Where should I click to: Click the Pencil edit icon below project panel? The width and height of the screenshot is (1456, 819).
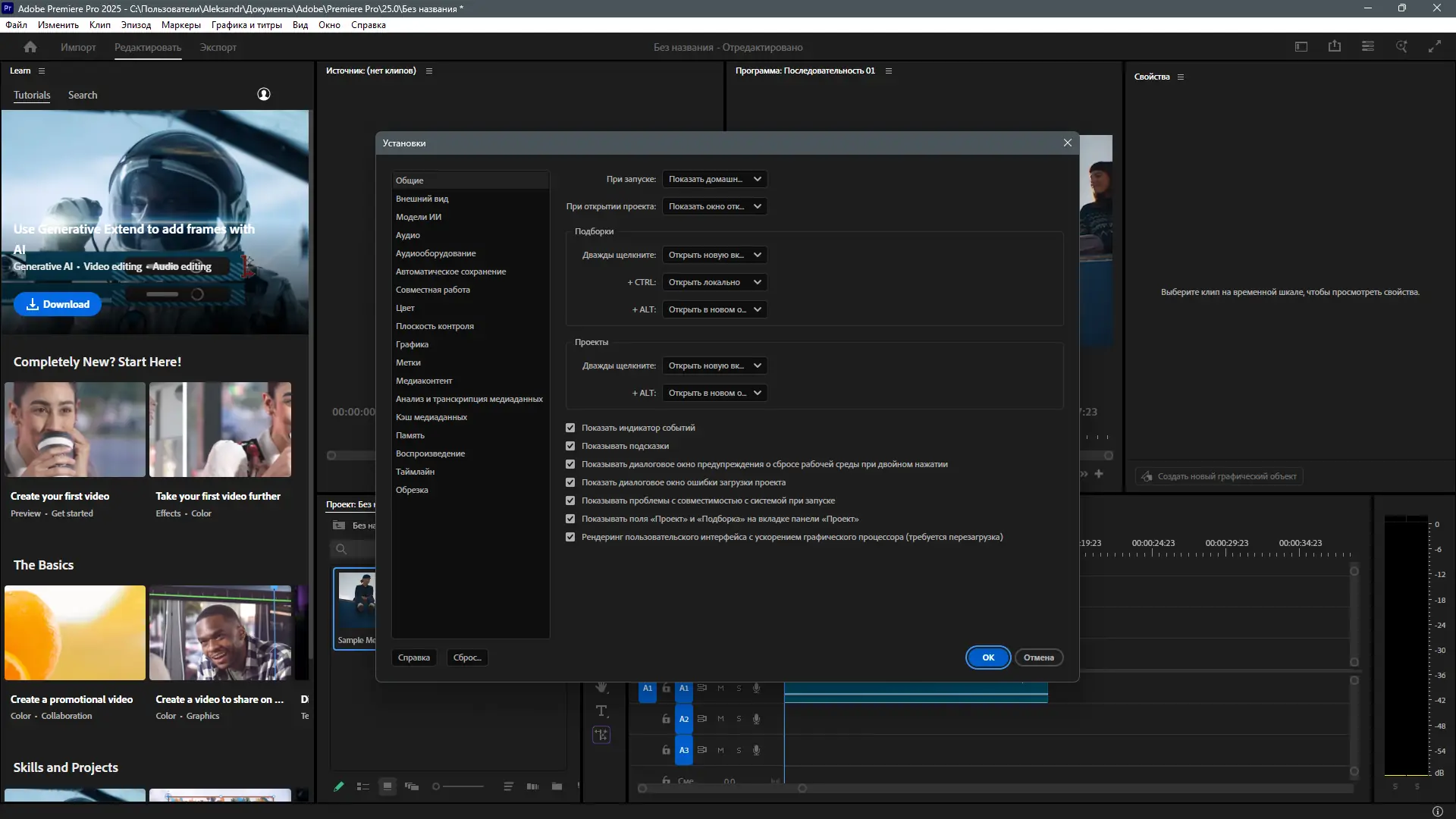(338, 787)
